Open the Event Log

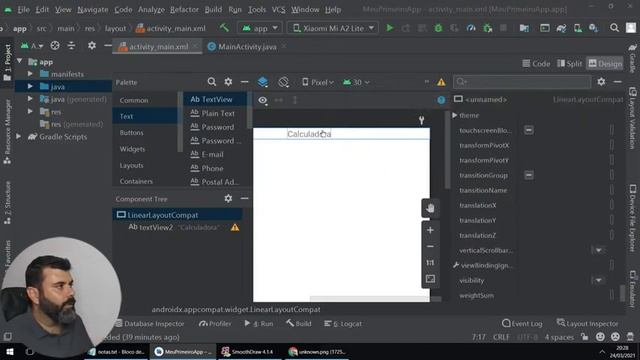coord(522,324)
